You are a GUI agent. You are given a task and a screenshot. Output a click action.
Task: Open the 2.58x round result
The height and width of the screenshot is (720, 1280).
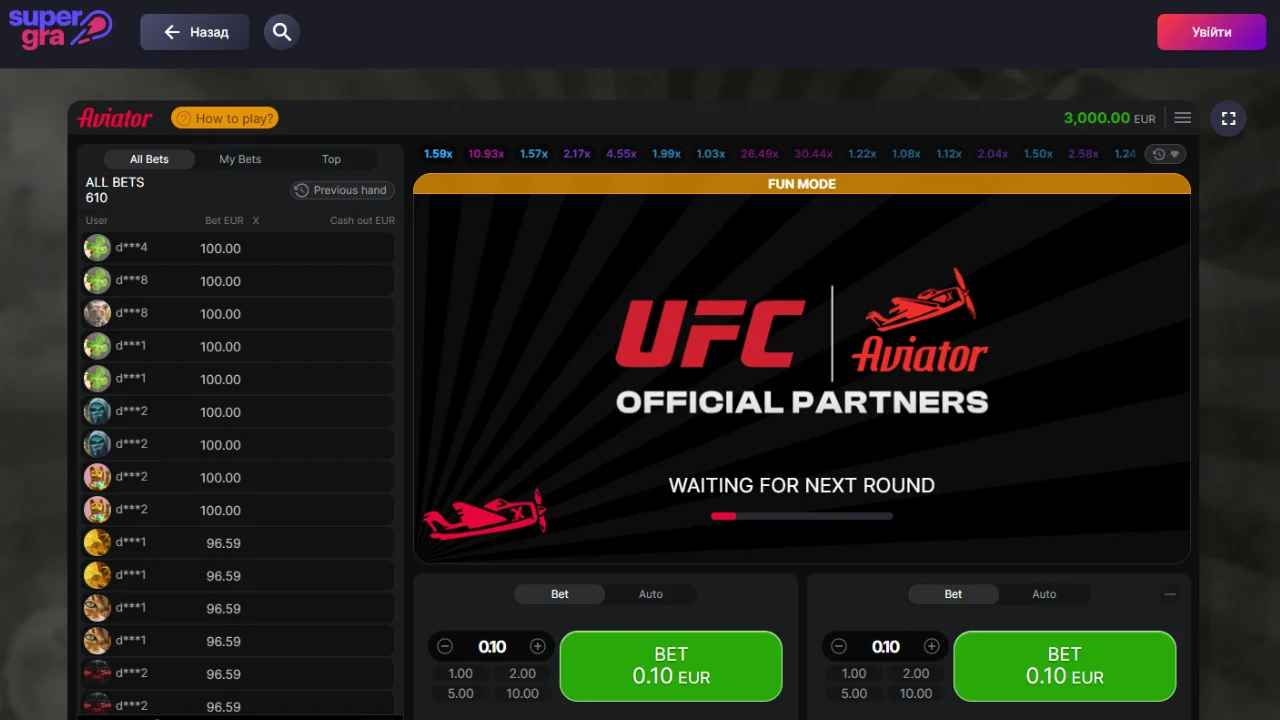tap(1083, 154)
